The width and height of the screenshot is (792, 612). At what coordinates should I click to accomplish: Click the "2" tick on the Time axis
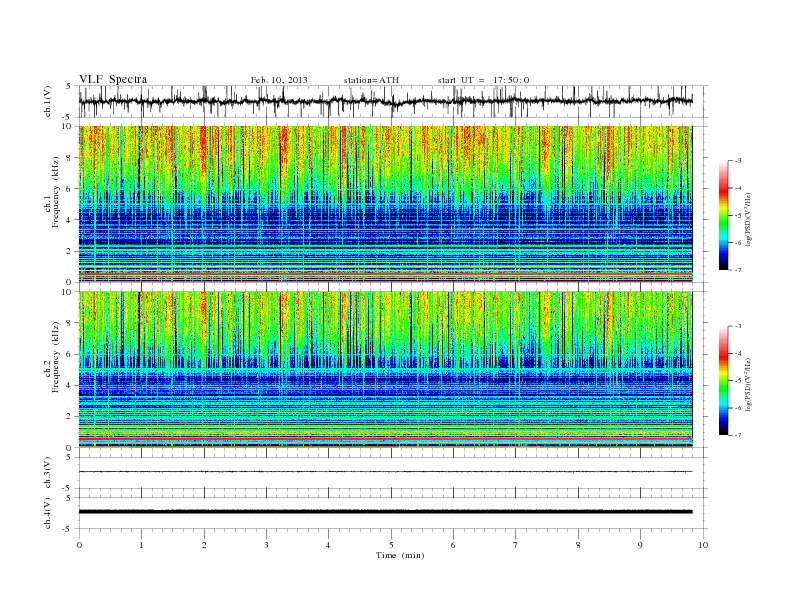tap(204, 545)
